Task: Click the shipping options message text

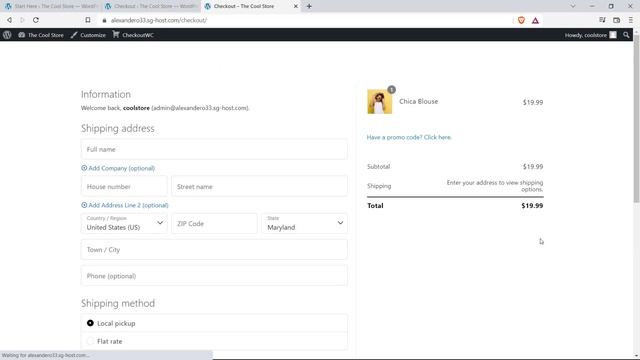Action: 495,186
